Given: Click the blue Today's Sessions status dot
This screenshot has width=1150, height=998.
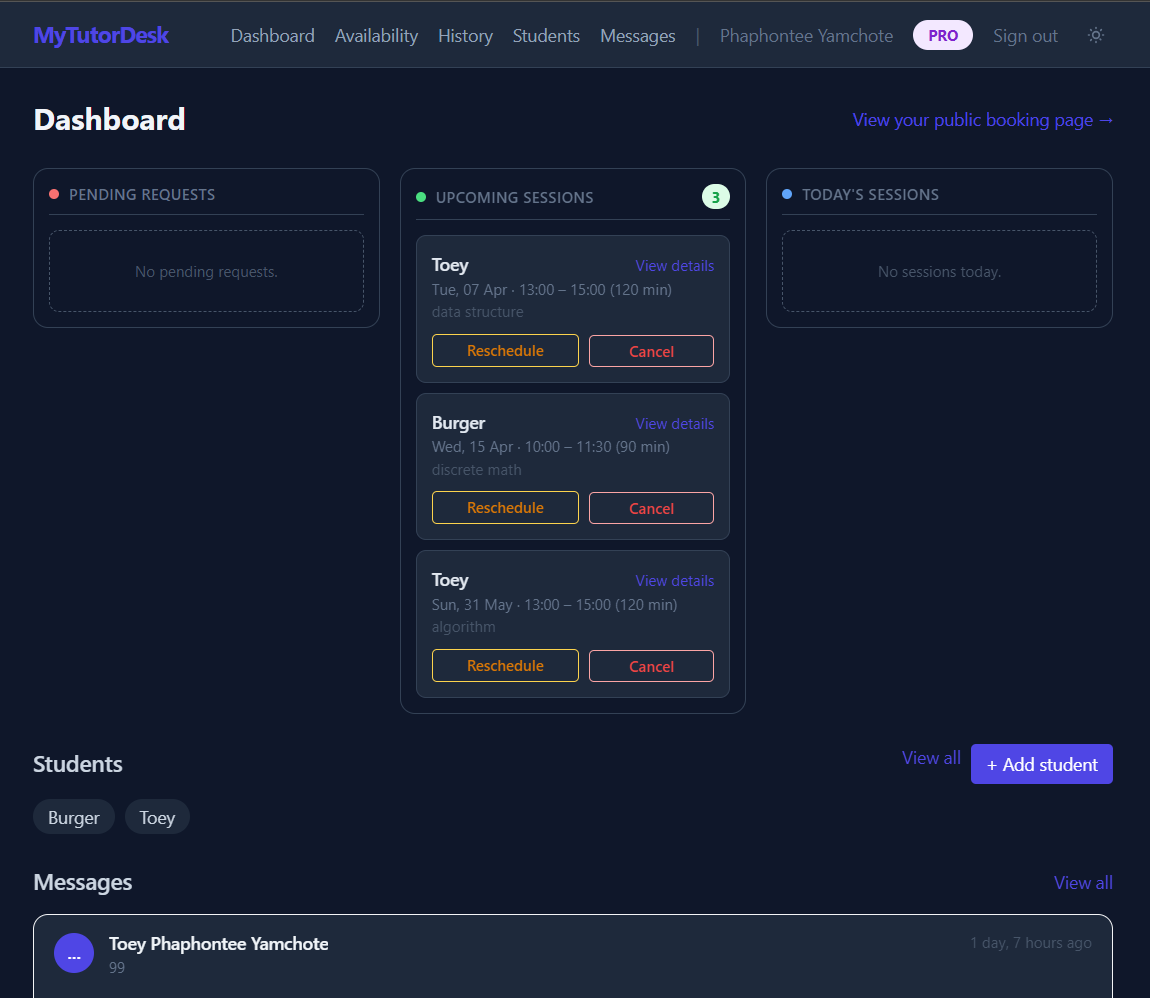Looking at the screenshot, I should [787, 194].
